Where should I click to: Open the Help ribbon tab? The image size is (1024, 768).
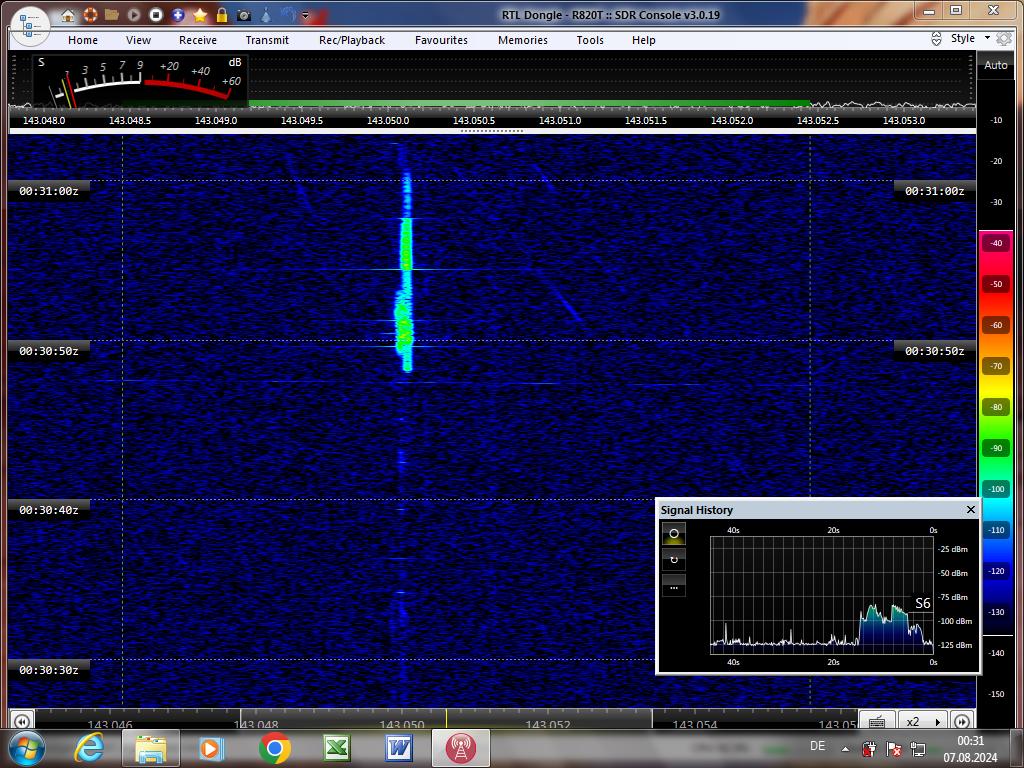tap(644, 40)
